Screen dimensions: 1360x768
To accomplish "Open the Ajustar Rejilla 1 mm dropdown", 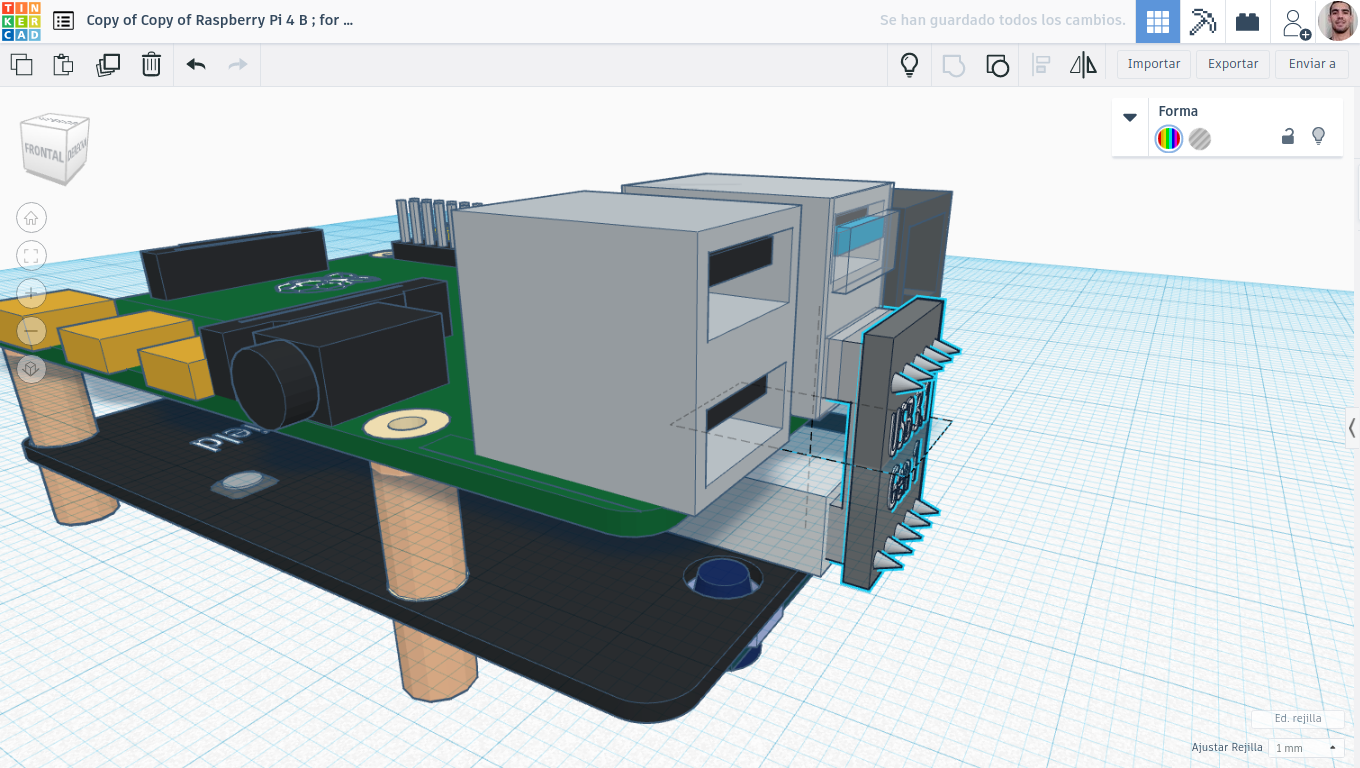I will click(x=1305, y=748).
